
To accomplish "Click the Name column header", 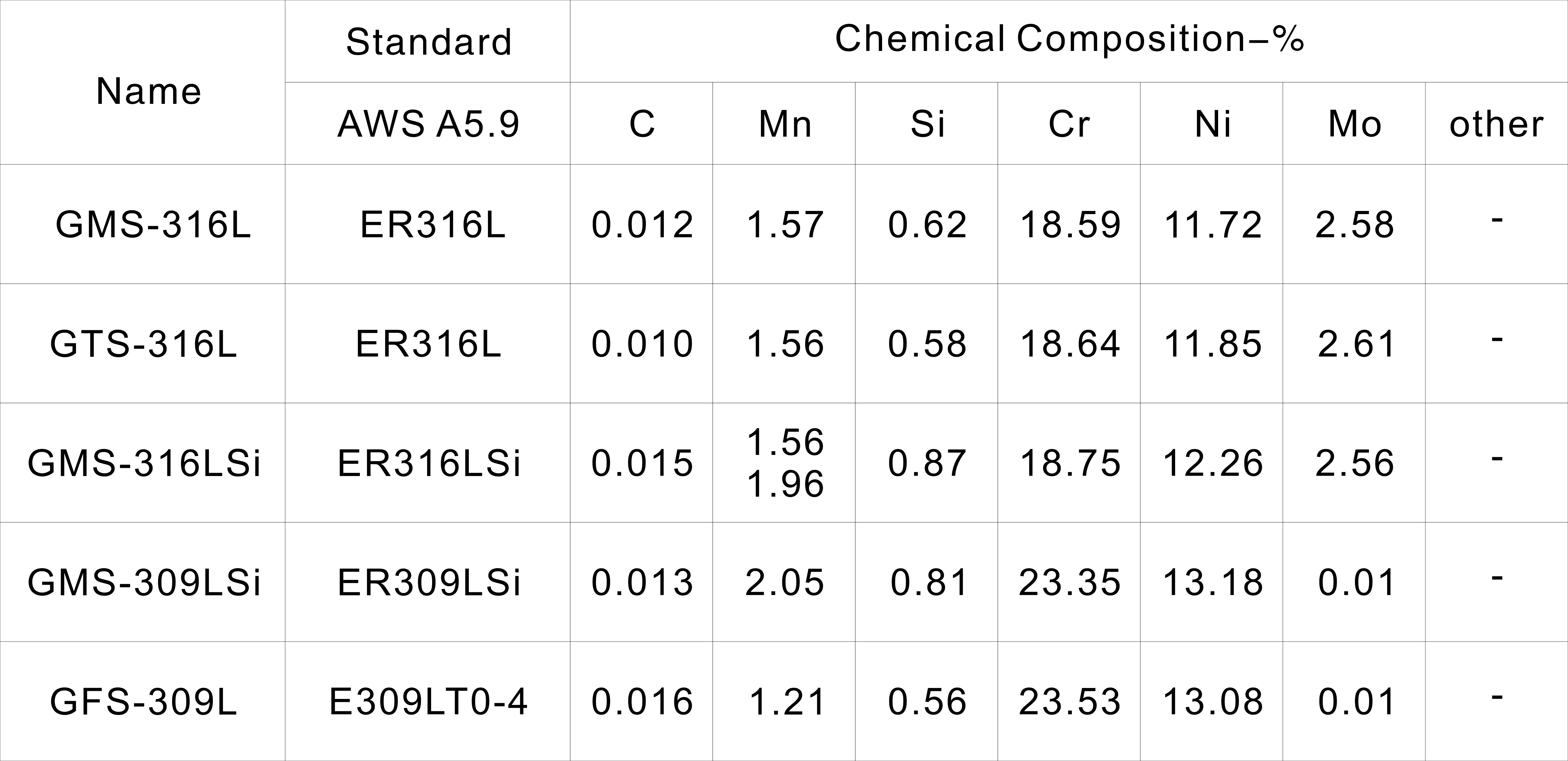I will 149,92.
